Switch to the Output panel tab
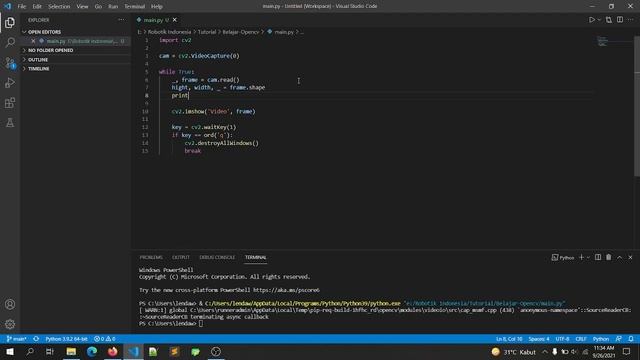640x360 pixels. (x=181, y=257)
